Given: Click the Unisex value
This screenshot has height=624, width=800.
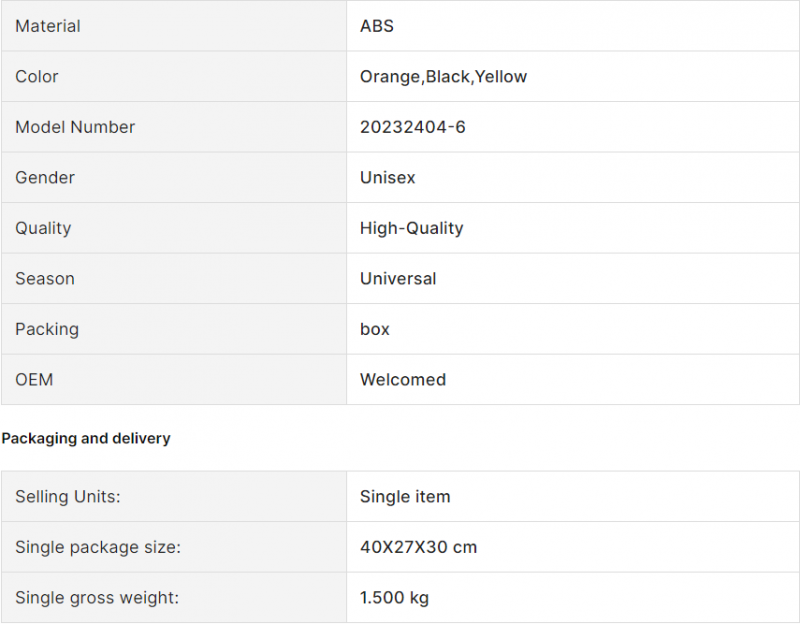Looking at the screenshot, I should click(x=387, y=178).
